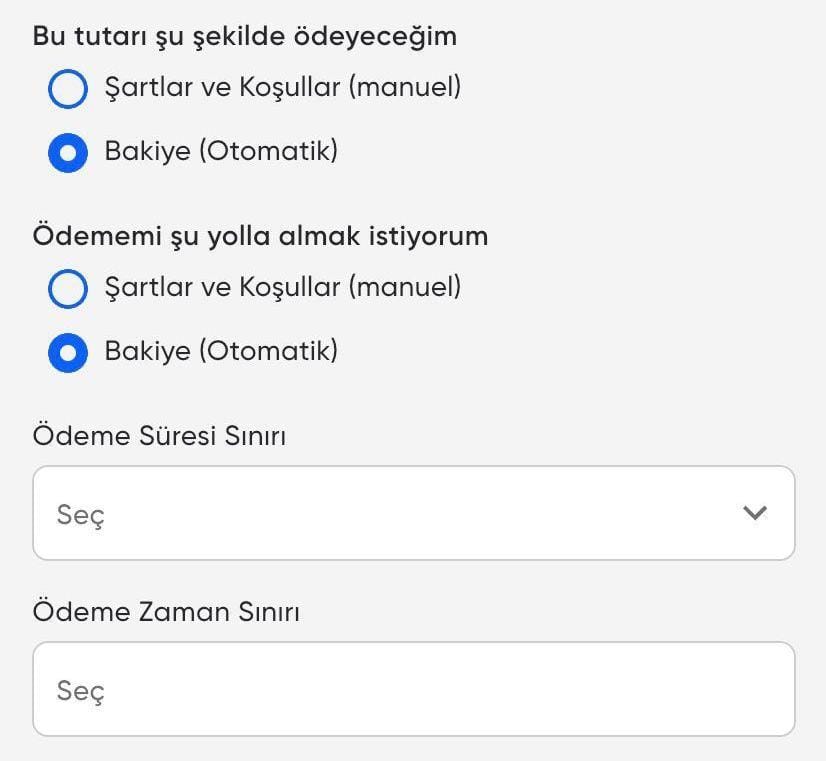The image size is (826, 761).
Task: Select Şartlar ve Koşullar (manuel) in first section
Action: pyautogui.click(x=67, y=88)
